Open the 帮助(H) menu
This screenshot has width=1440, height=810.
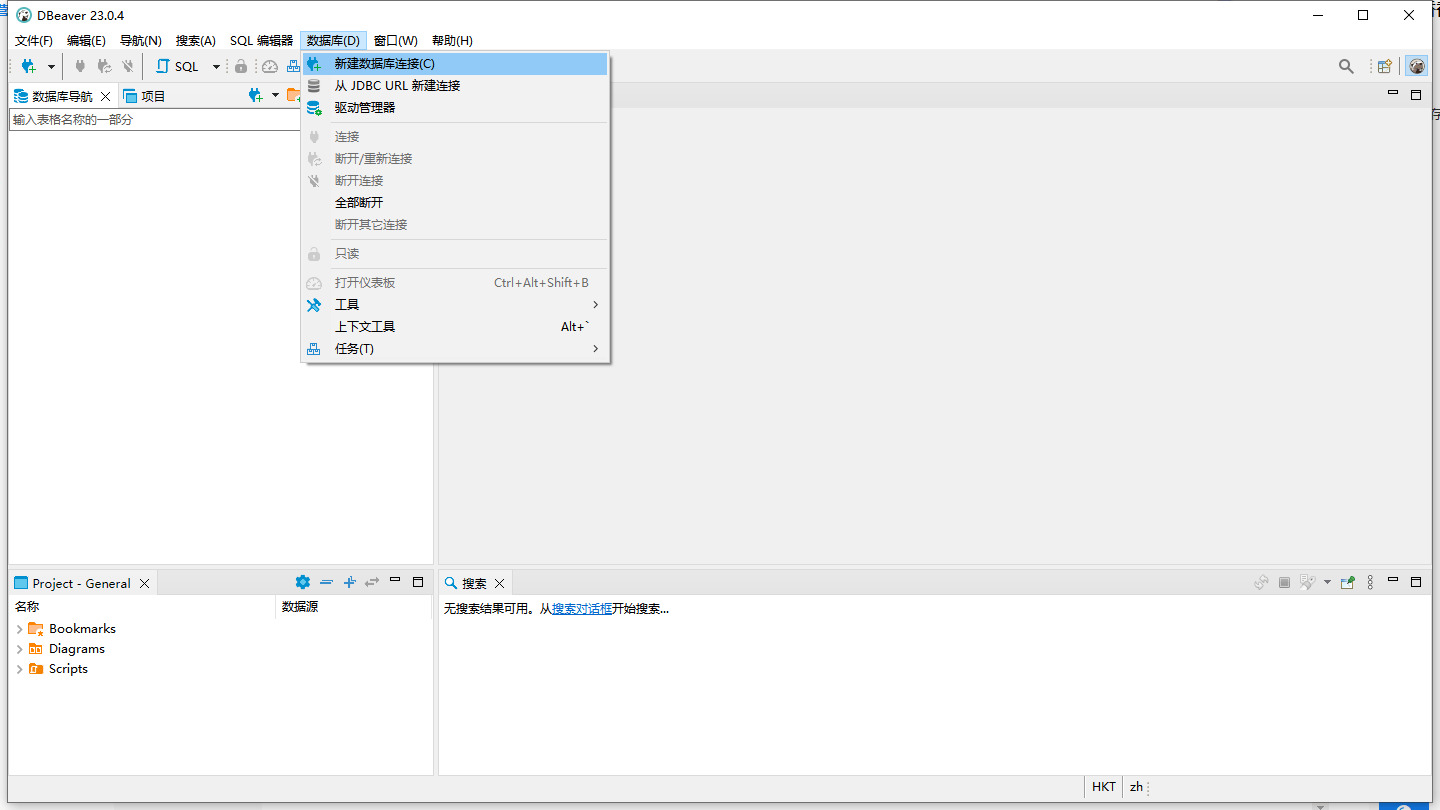[x=452, y=41]
